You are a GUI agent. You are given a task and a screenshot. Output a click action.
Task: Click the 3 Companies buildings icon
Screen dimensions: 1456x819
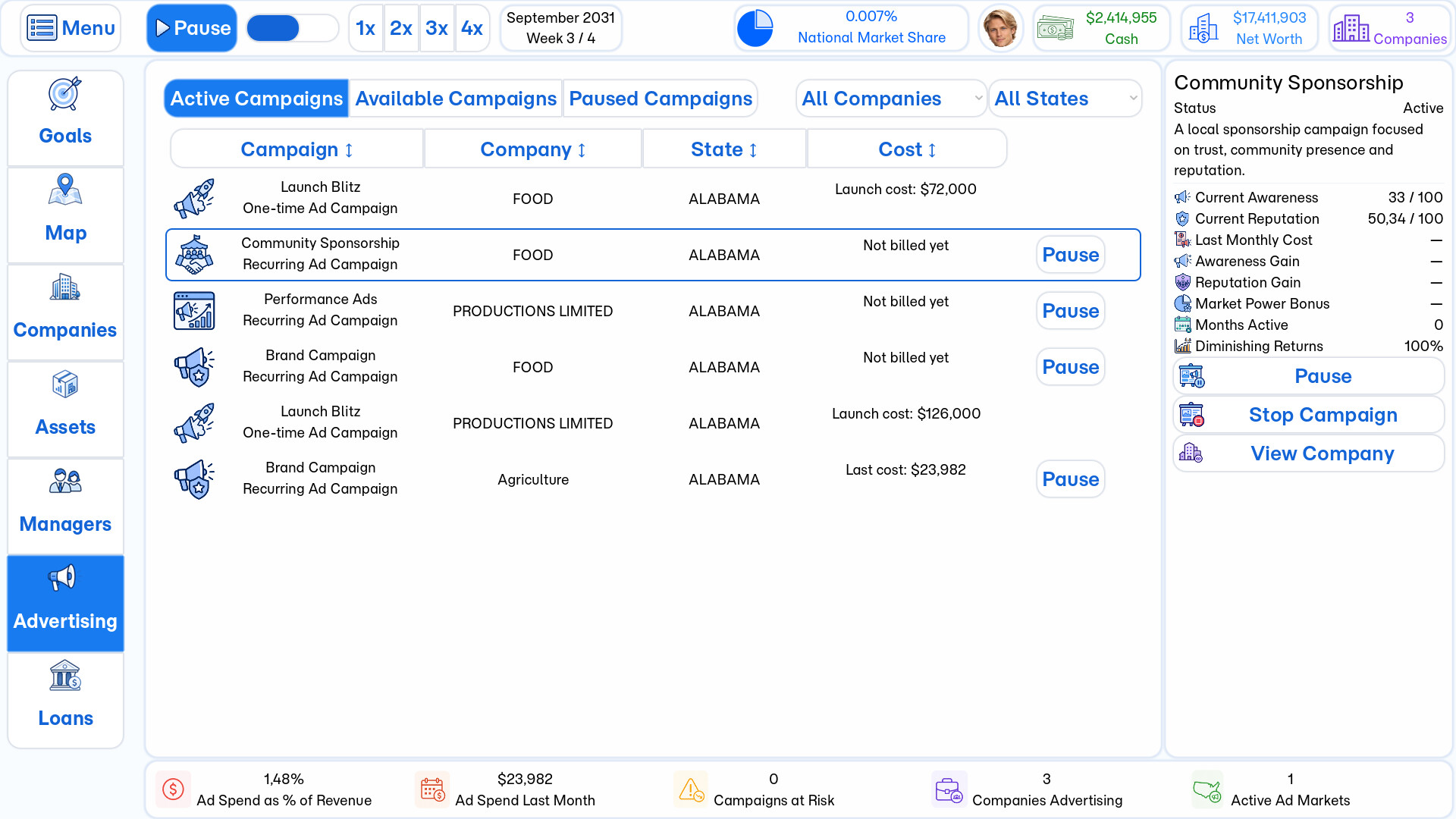point(1351,28)
